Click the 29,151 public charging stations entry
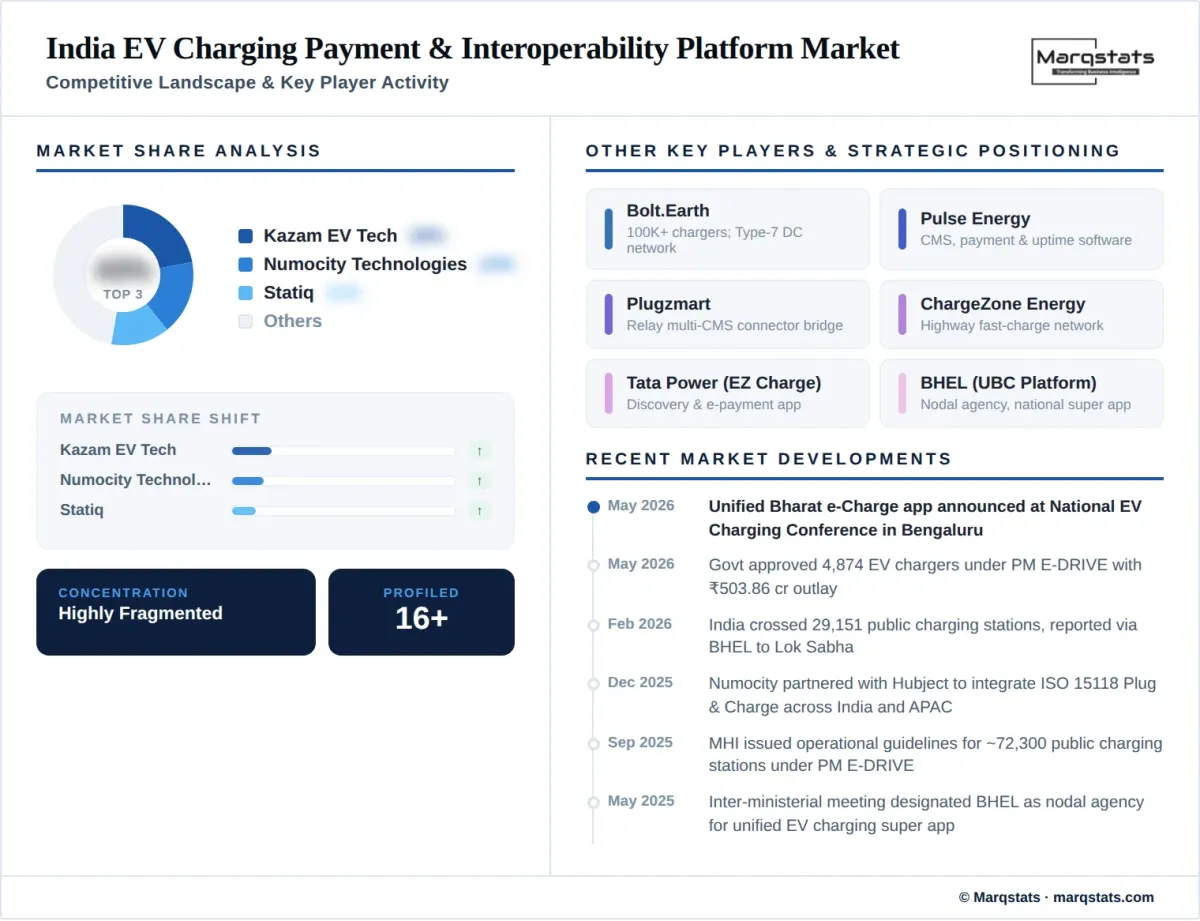 pos(923,636)
